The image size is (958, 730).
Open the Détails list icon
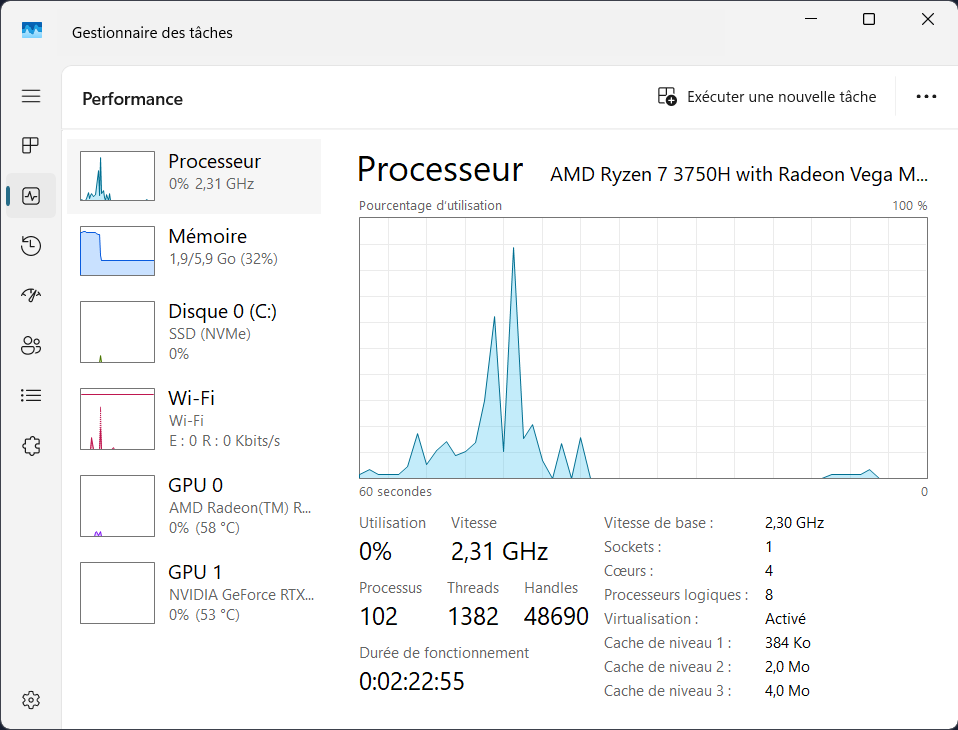pyautogui.click(x=30, y=395)
